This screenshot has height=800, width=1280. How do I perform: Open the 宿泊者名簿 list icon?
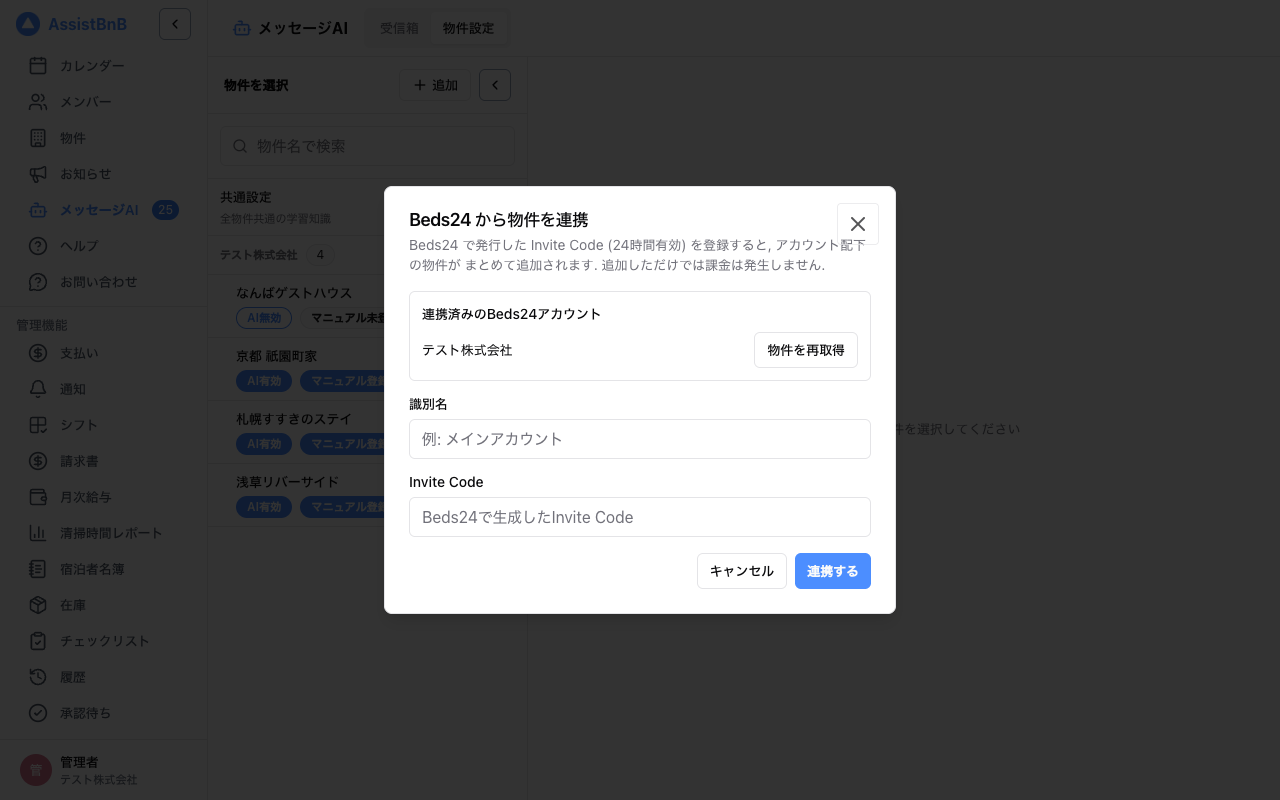pos(38,569)
